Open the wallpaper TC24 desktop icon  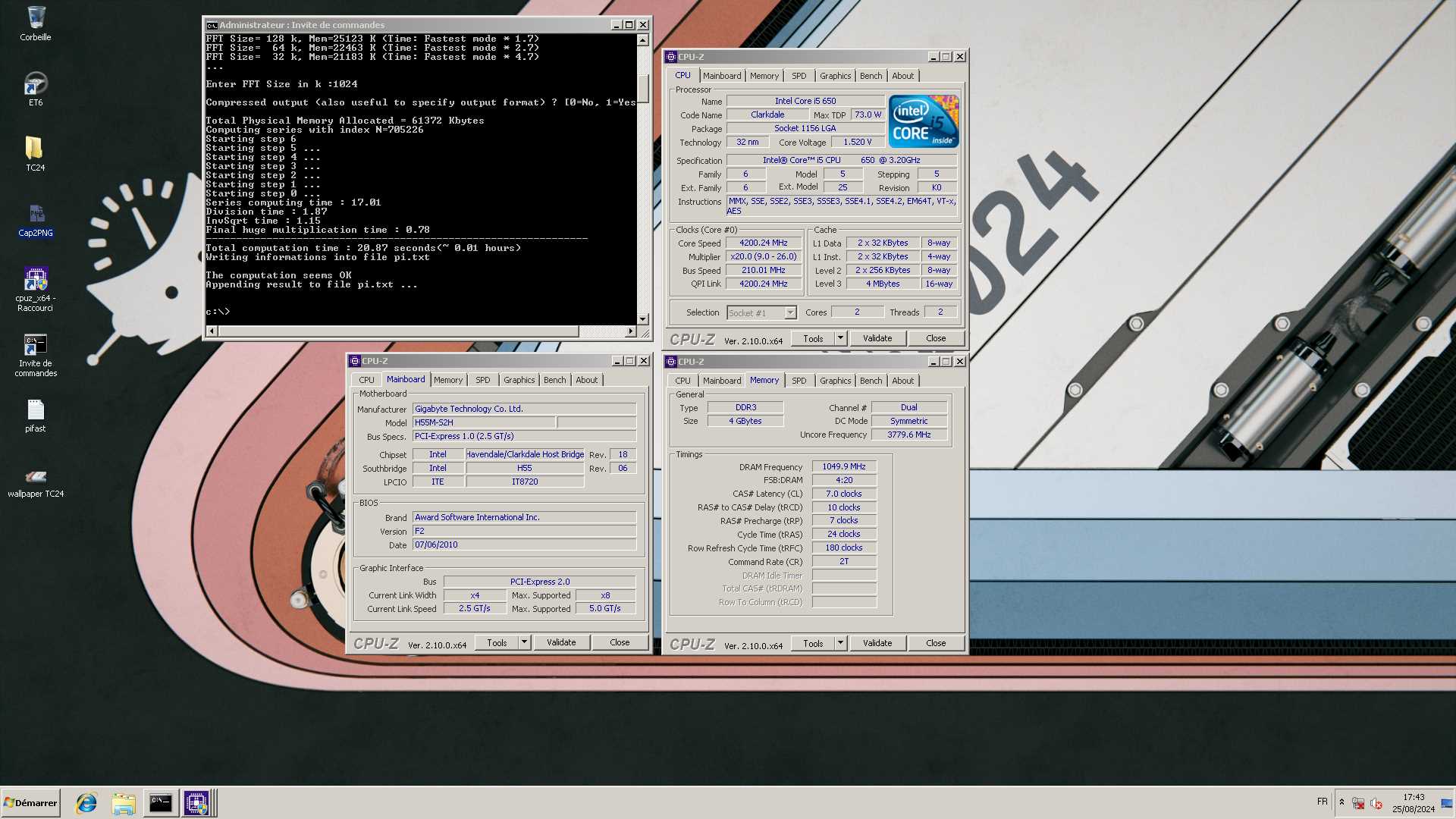36,482
